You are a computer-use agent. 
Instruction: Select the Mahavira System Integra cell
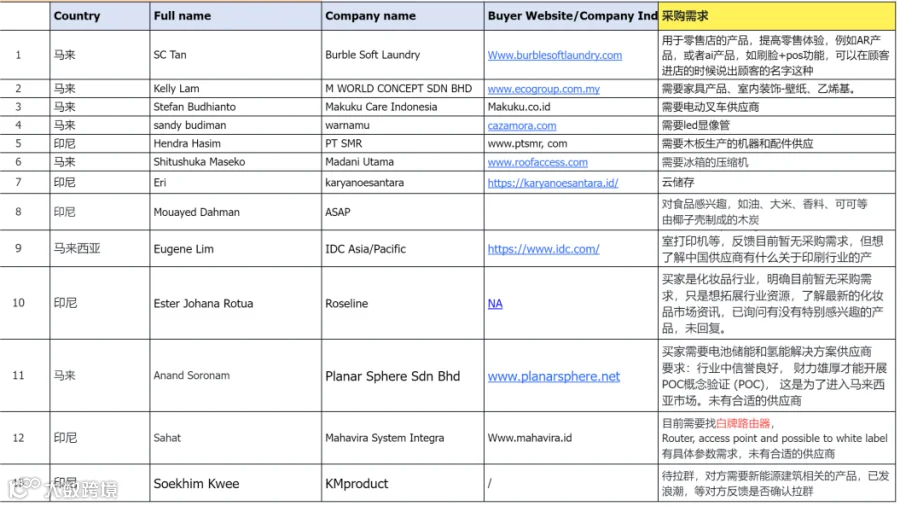click(x=403, y=438)
